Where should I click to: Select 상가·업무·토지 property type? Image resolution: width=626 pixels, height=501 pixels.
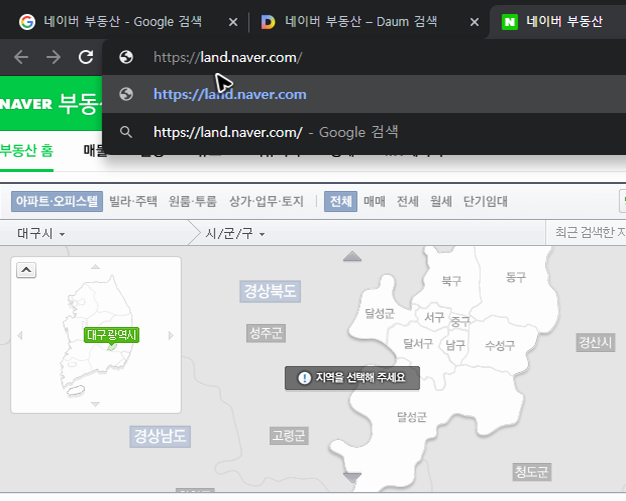tap(266, 201)
